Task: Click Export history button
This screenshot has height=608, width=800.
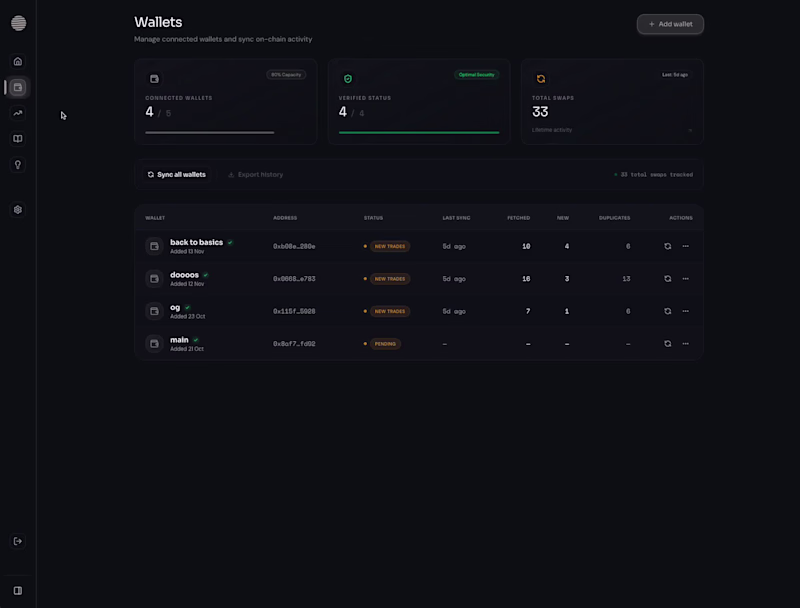Action: [255, 174]
